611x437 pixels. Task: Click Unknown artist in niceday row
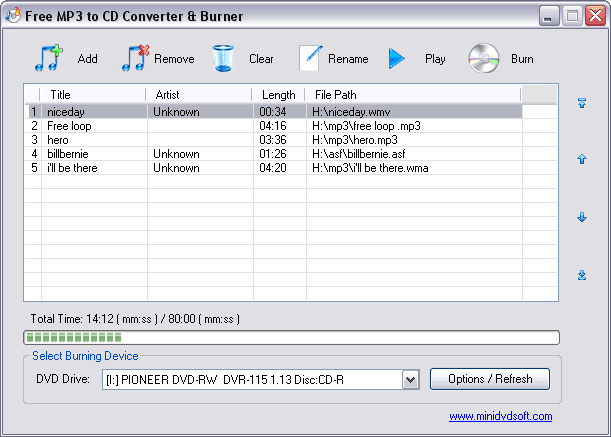176,112
